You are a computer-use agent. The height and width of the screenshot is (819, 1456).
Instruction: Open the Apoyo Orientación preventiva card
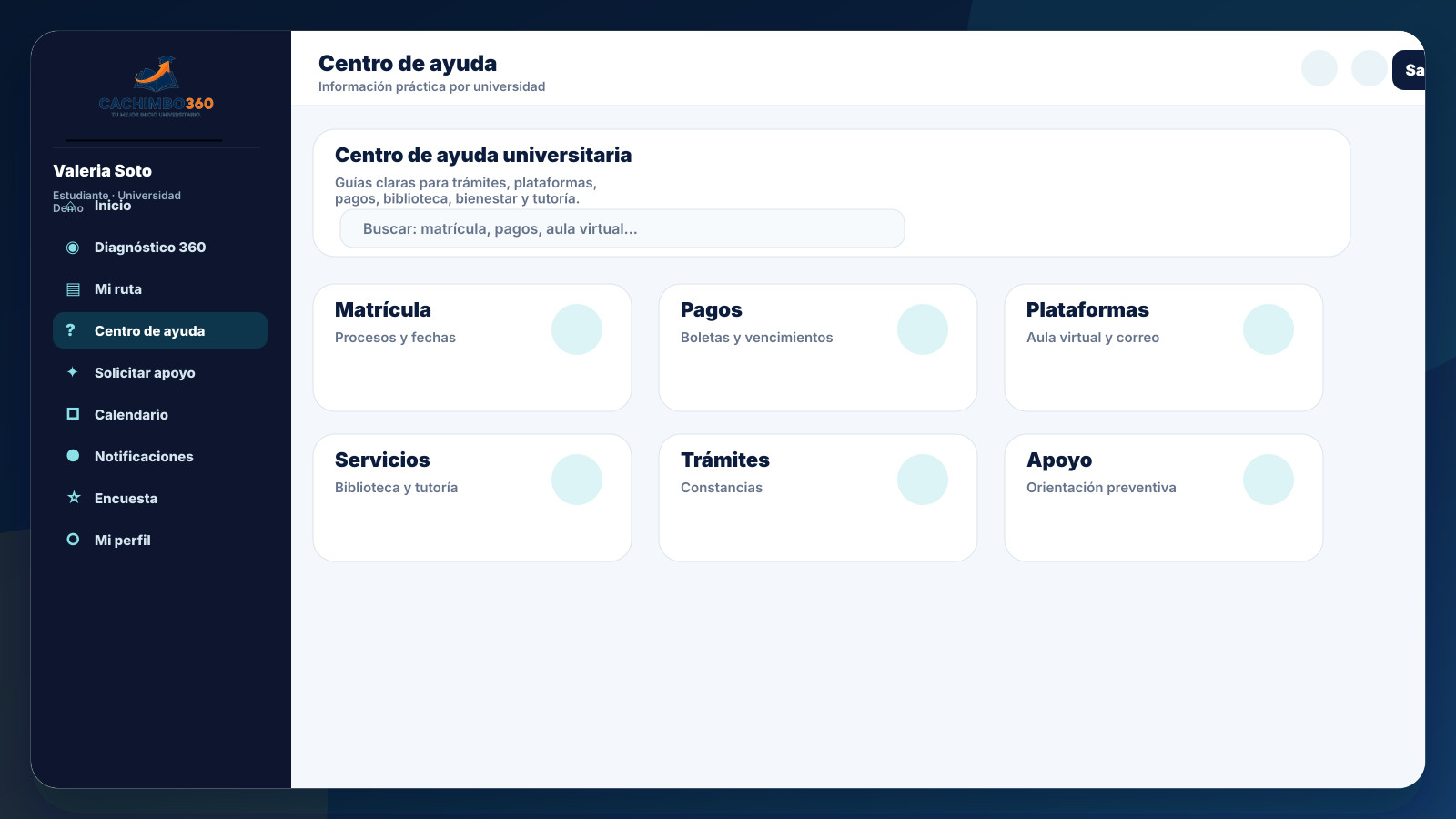coord(1164,498)
